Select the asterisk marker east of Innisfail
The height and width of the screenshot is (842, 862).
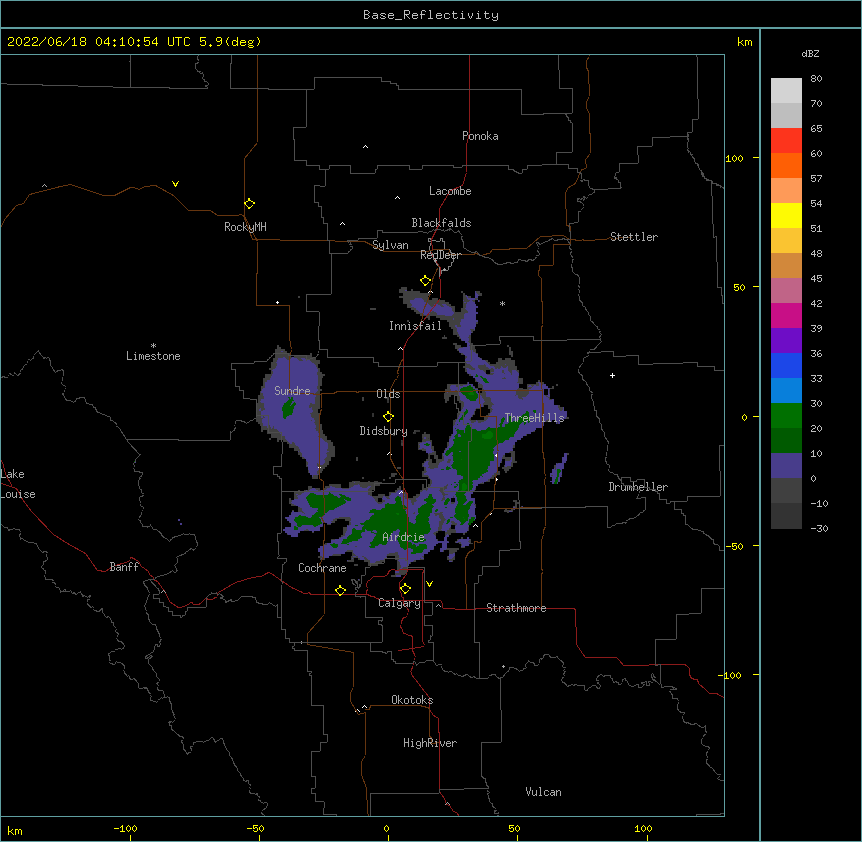(502, 303)
